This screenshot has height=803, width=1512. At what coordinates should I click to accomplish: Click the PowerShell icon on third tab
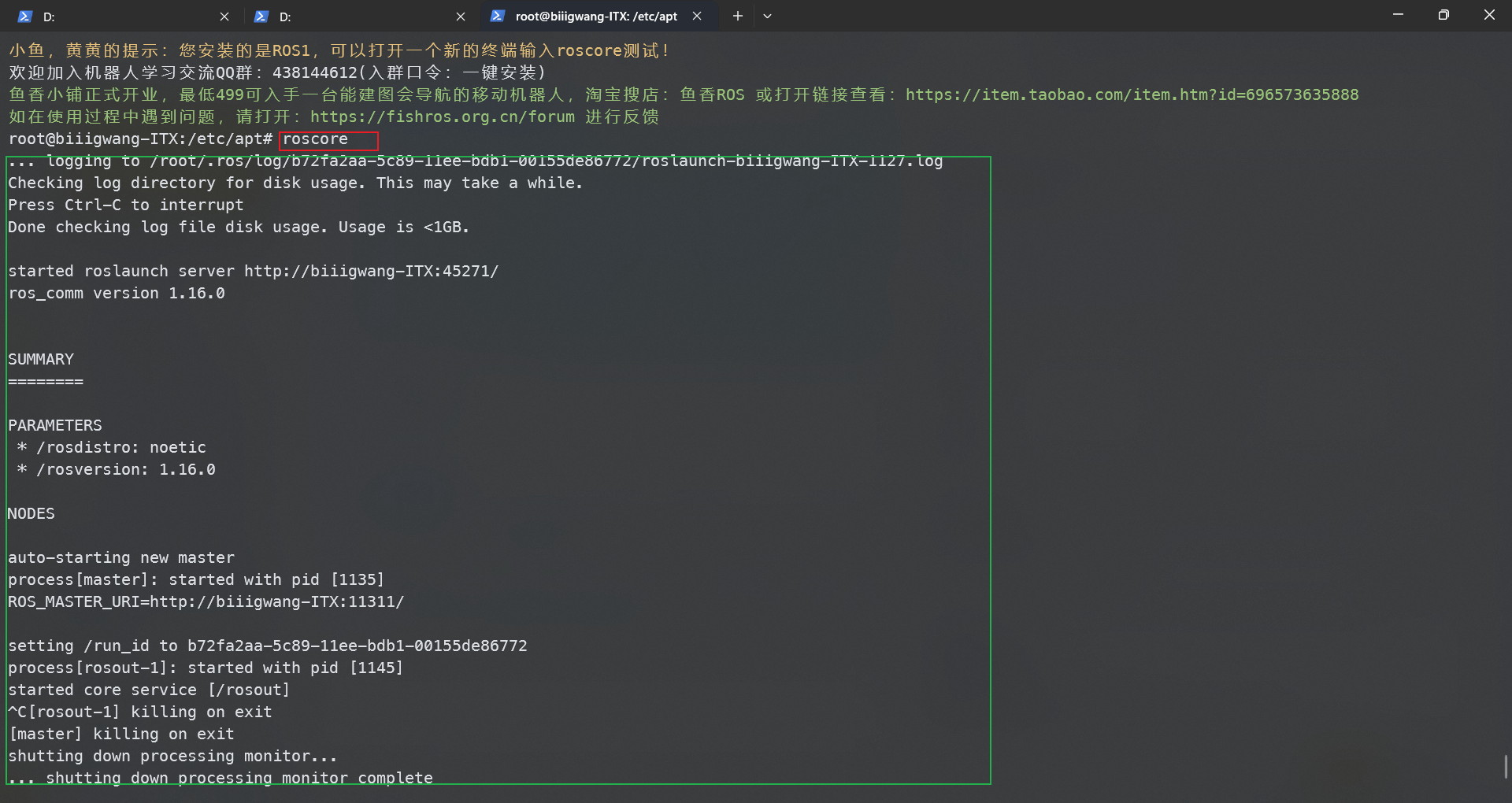[497, 16]
